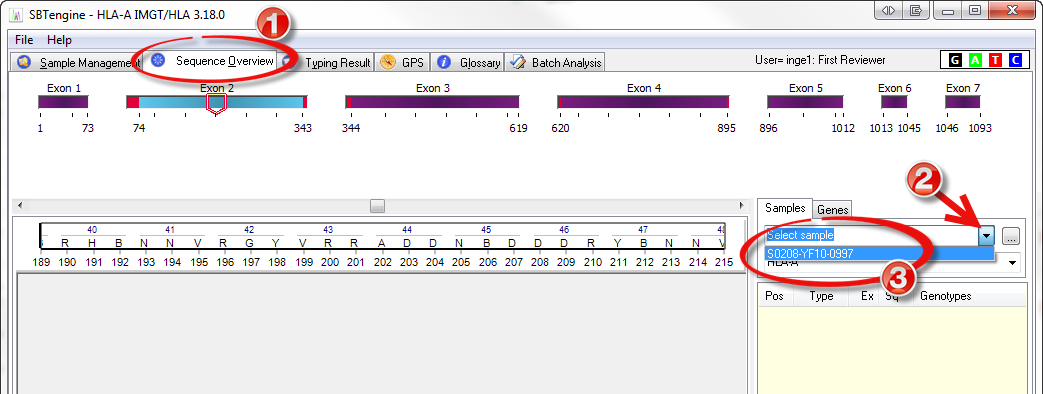This screenshot has width=1043, height=394.
Task: Click the Exon 3 bar
Action: (x=432, y=102)
